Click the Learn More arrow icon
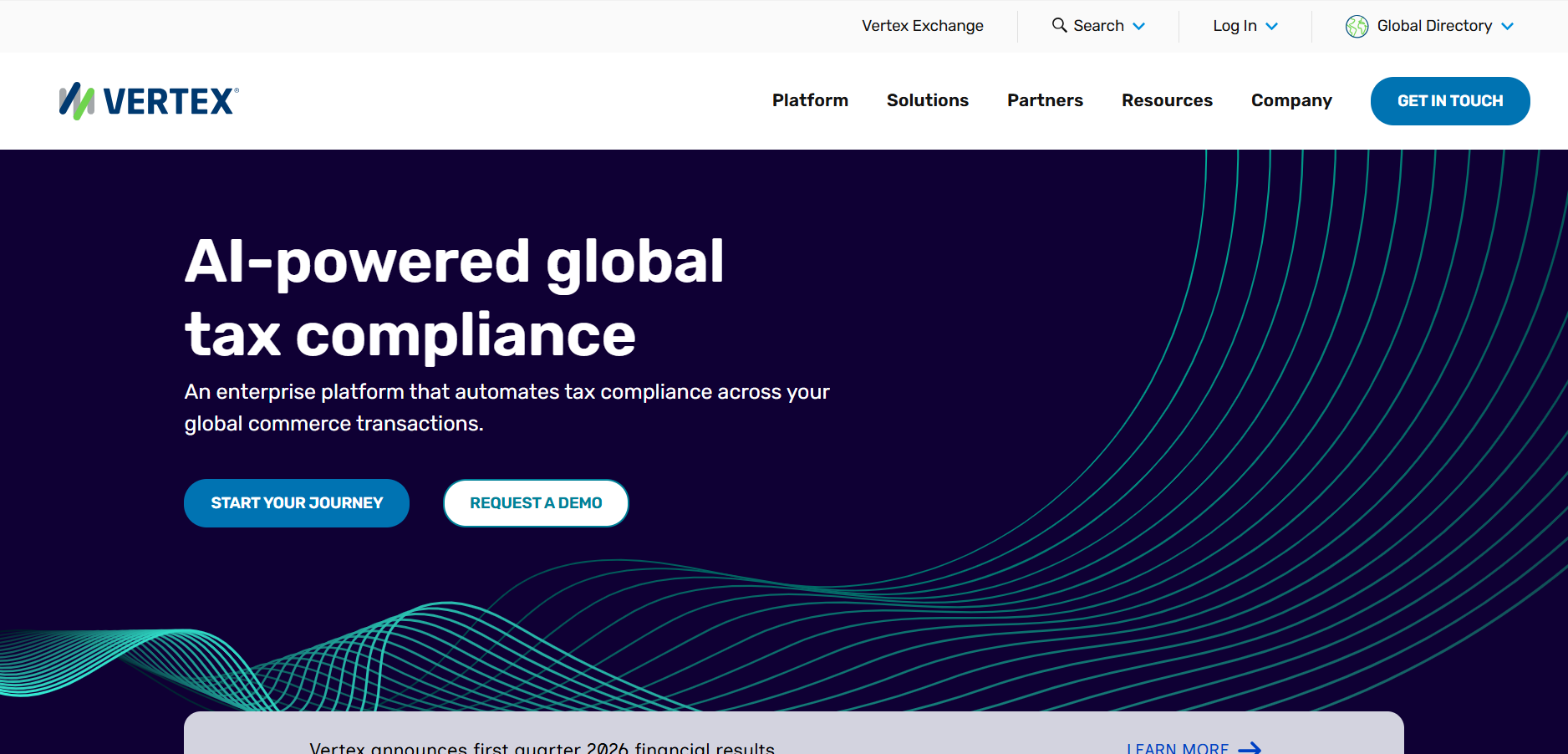Image resolution: width=1568 pixels, height=754 pixels. [1250, 748]
